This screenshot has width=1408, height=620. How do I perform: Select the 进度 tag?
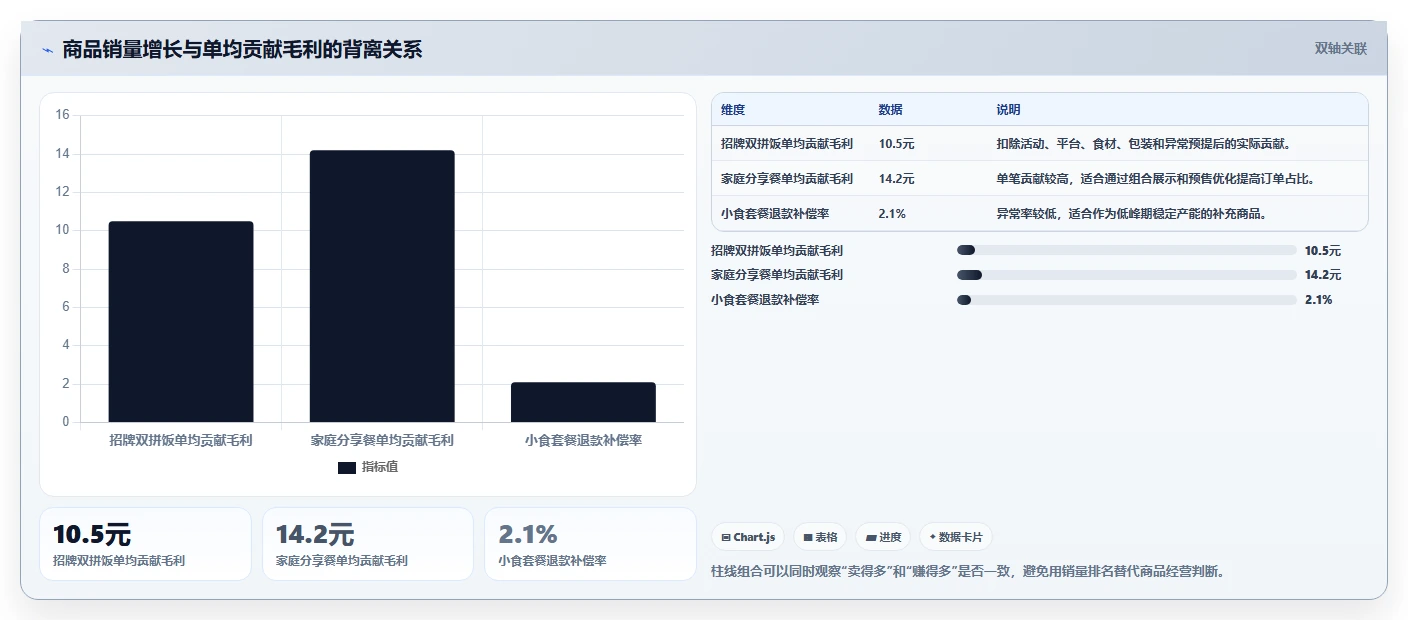(883, 537)
